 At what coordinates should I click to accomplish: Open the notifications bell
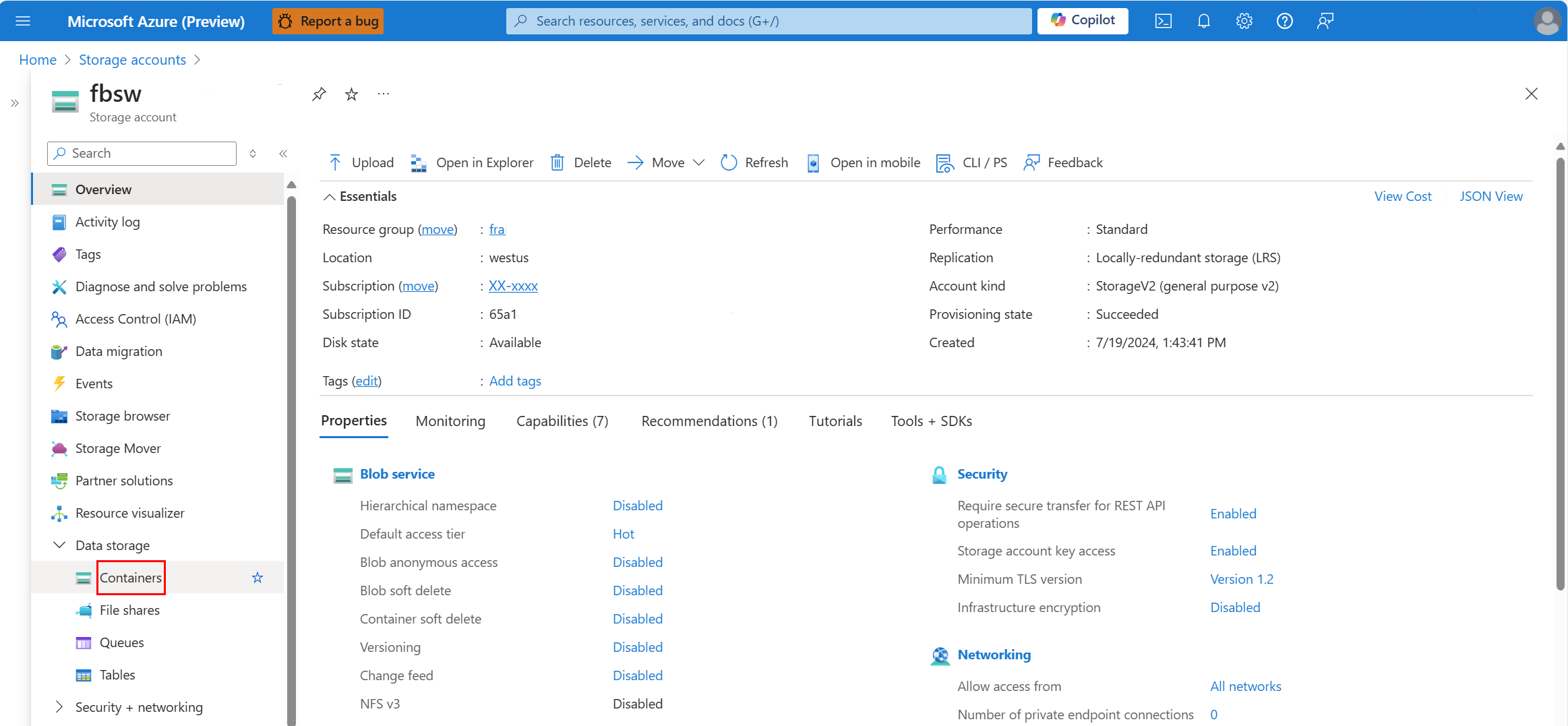tap(1204, 21)
